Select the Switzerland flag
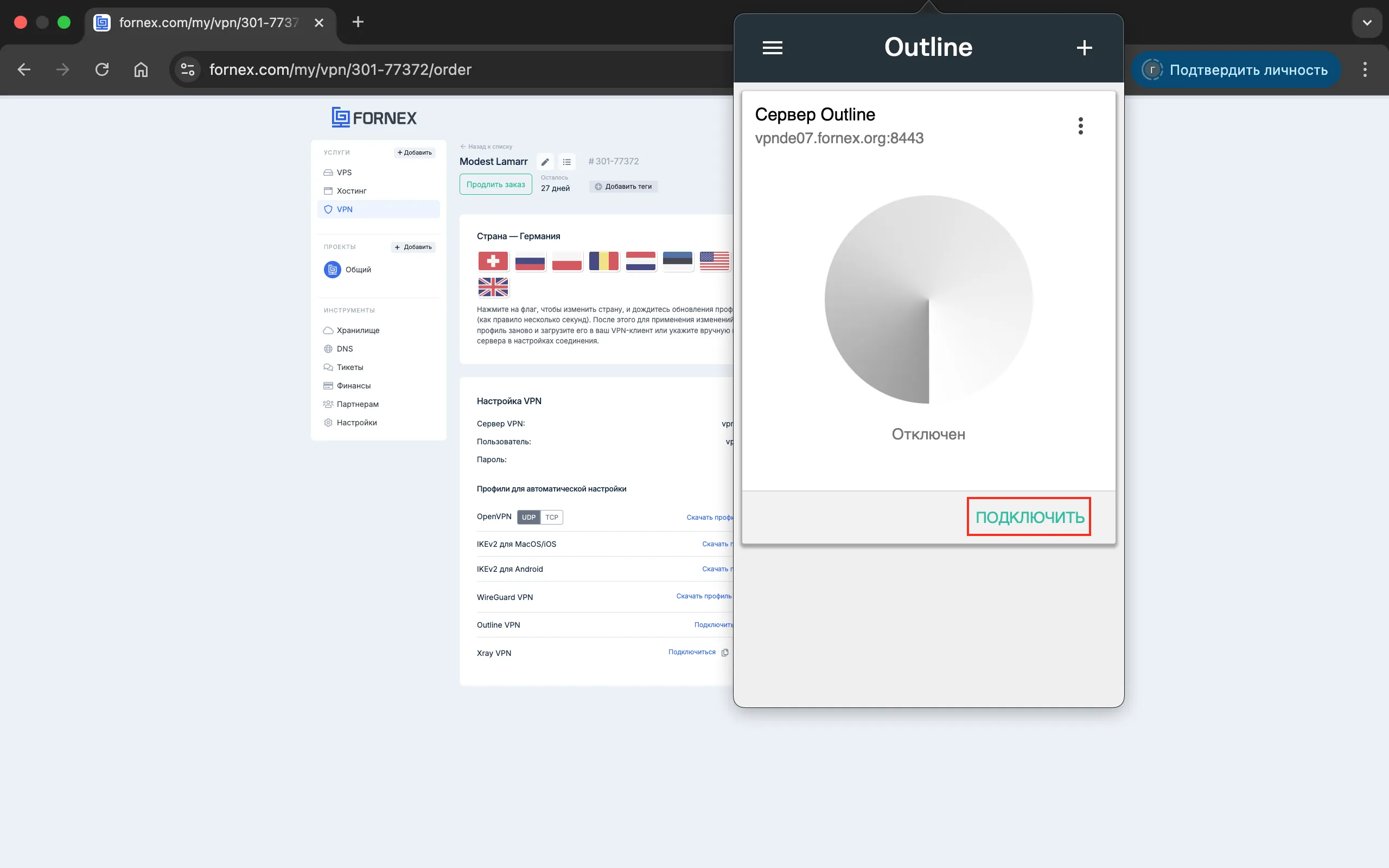1389x868 pixels. [x=493, y=261]
